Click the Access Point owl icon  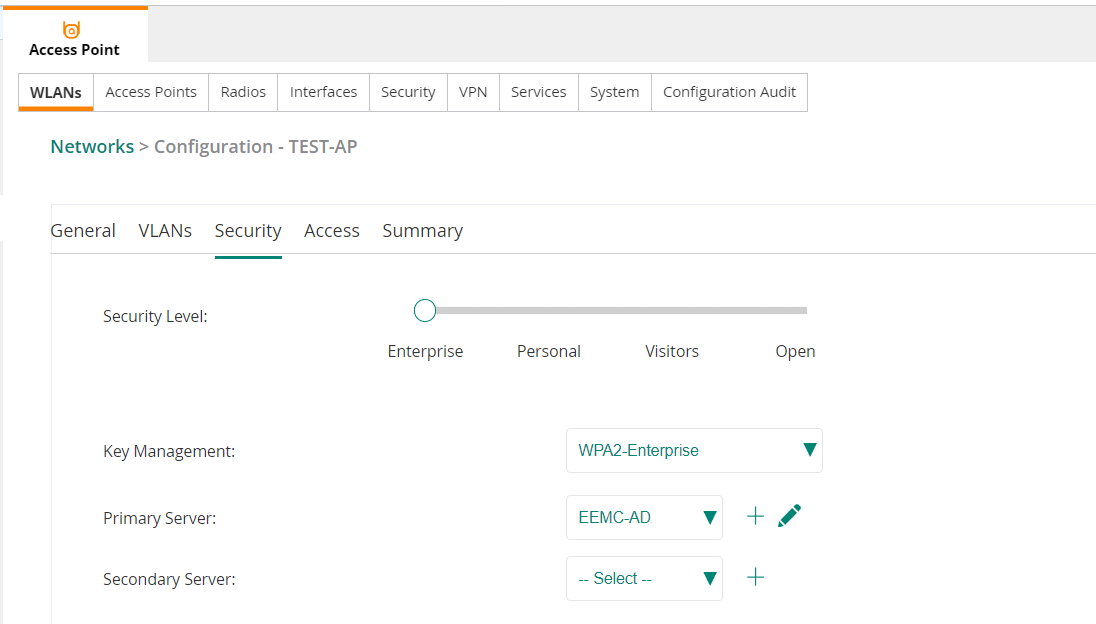pos(72,30)
